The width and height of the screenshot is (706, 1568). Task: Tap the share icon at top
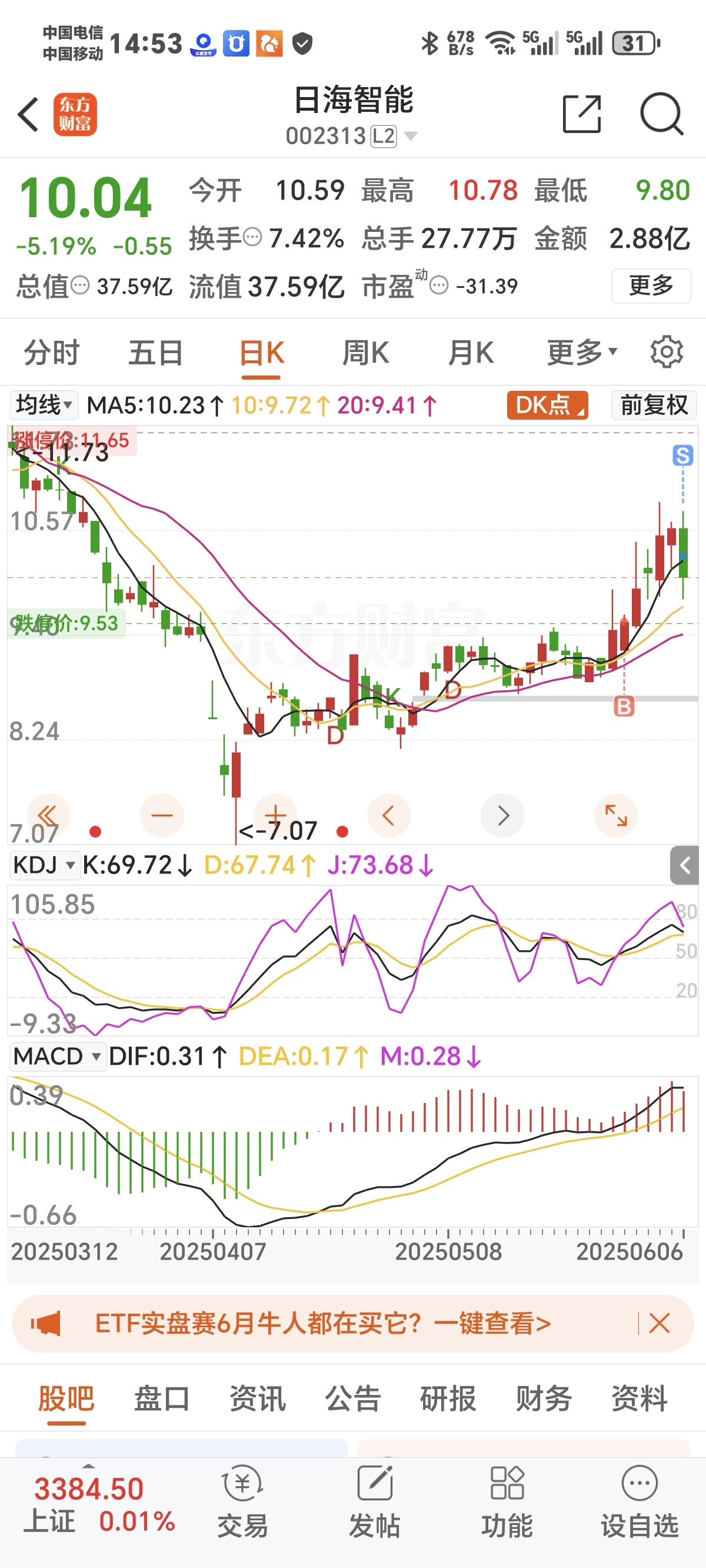582,114
